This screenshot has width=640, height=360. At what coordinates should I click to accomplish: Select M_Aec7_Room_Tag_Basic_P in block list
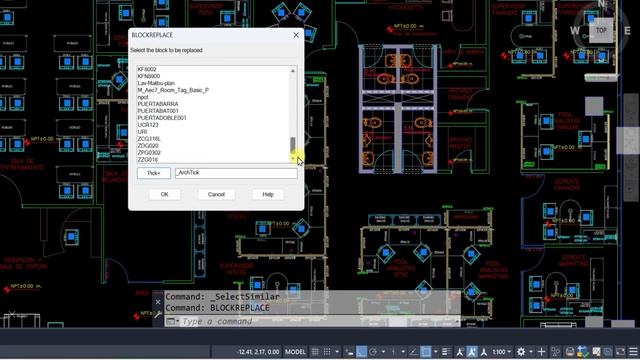click(x=173, y=90)
